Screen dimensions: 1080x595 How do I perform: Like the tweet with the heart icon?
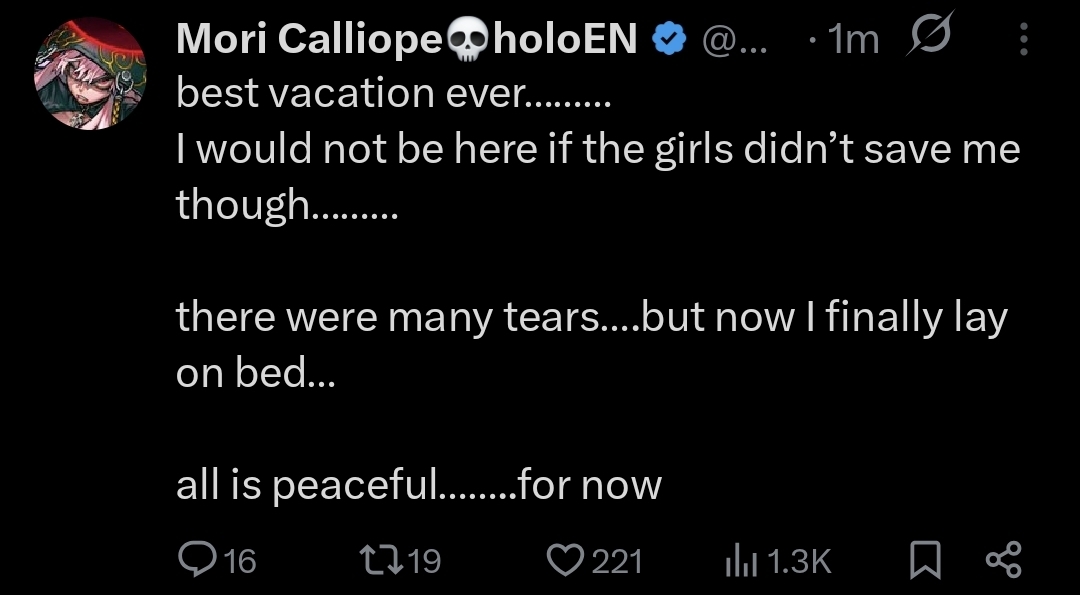pos(568,561)
